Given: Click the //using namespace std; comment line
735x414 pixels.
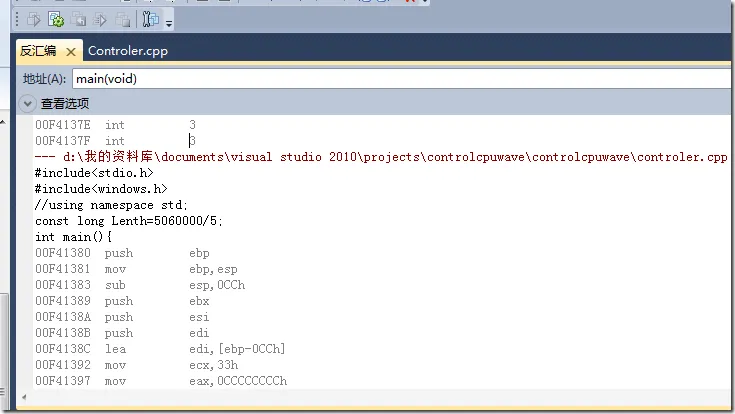Looking at the screenshot, I should [111, 205].
